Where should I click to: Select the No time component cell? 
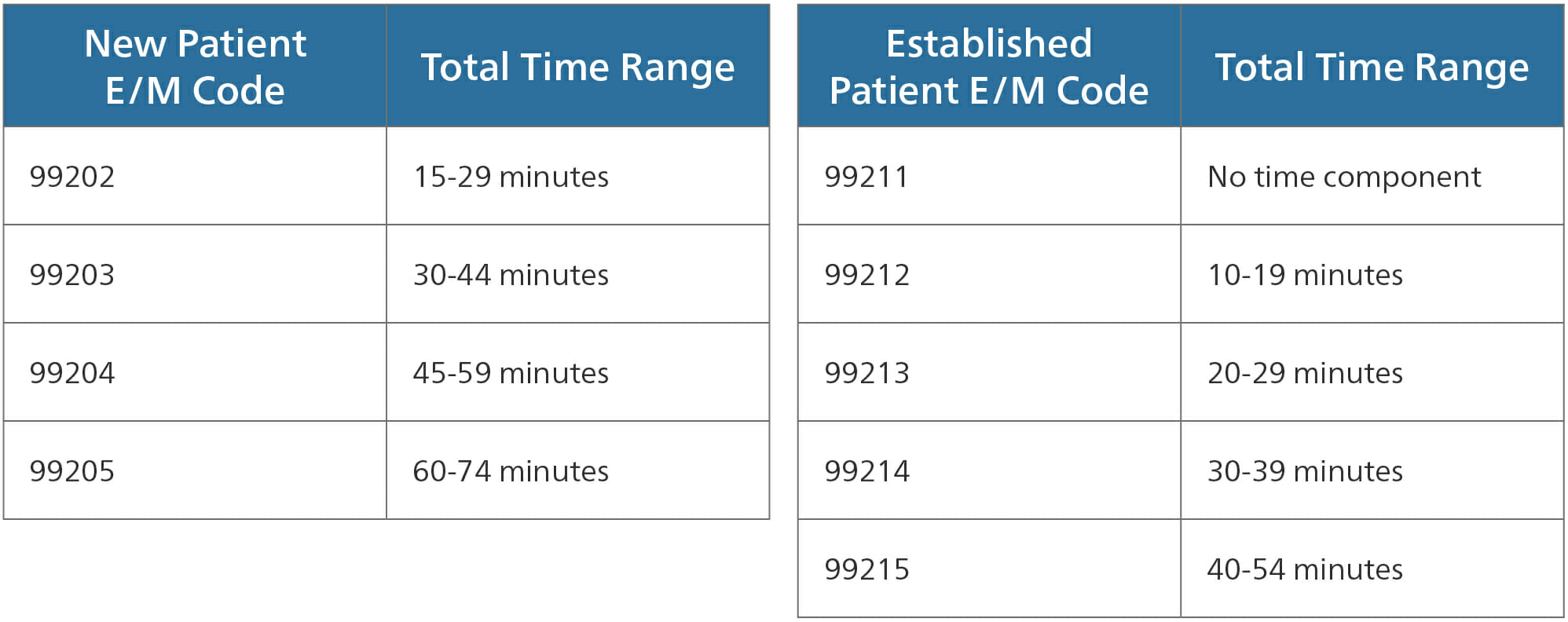coord(1344,177)
